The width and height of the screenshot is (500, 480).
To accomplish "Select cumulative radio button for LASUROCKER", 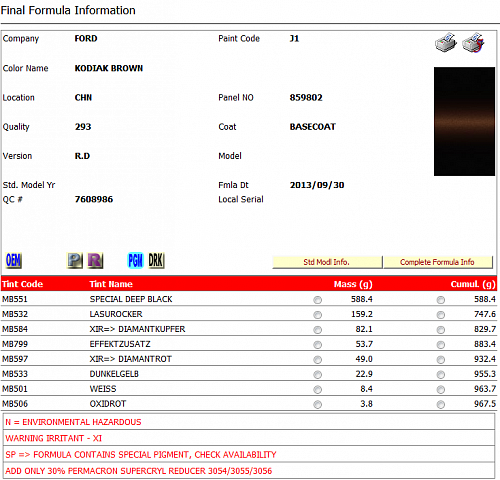I will coord(441,315).
